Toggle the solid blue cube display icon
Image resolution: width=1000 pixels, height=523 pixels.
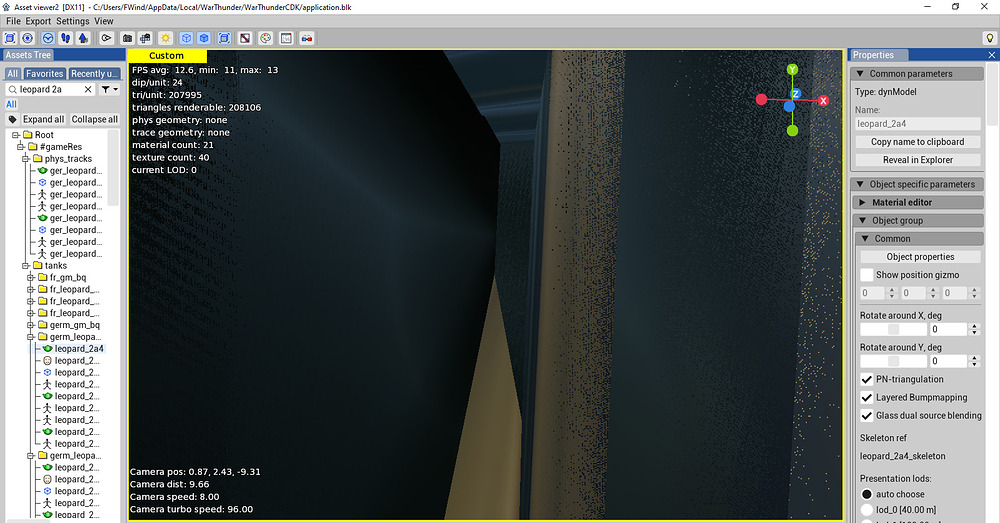(x=204, y=38)
